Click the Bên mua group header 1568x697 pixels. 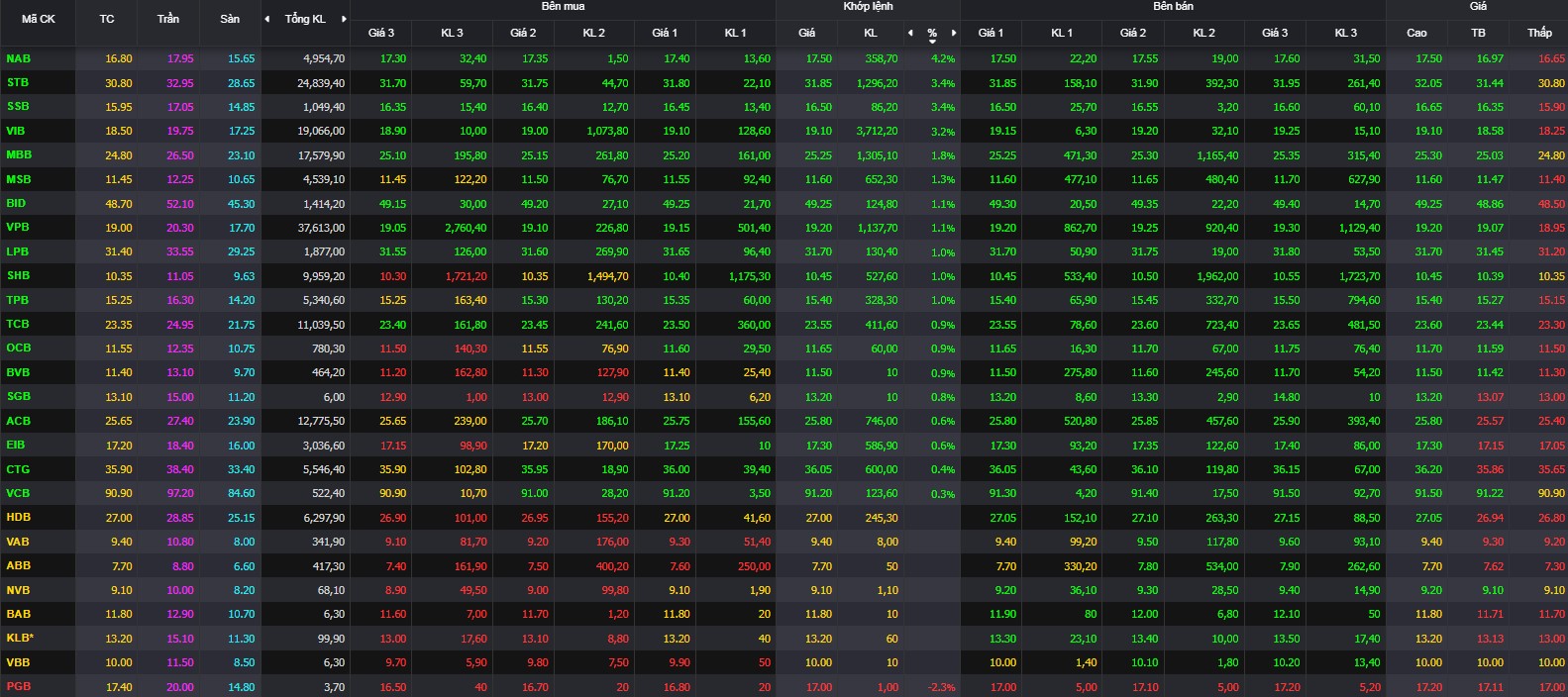(x=563, y=6)
